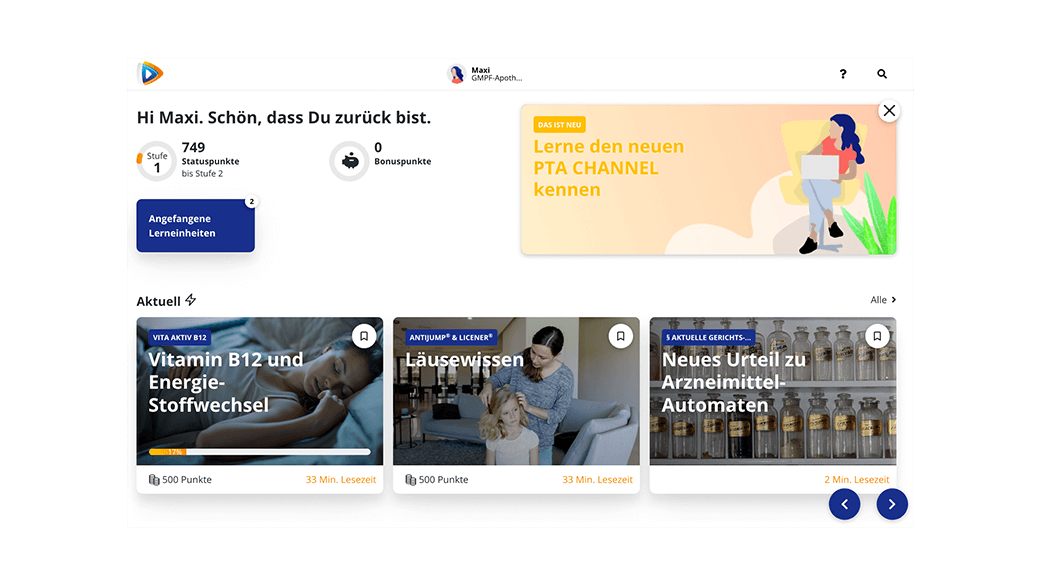Click the lightning icon beside Aktuell
The height and width of the screenshot is (585, 1040).
191,300
